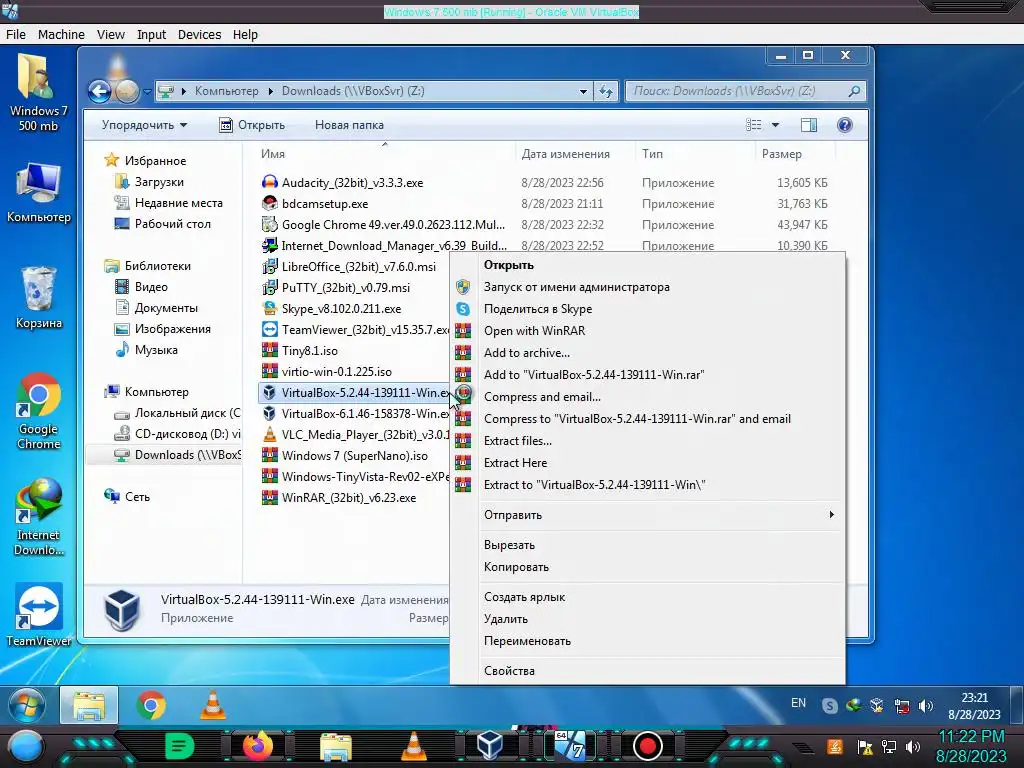Open the VirtualBox Machine menu
The height and width of the screenshot is (768, 1024).
(x=61, y=35)
